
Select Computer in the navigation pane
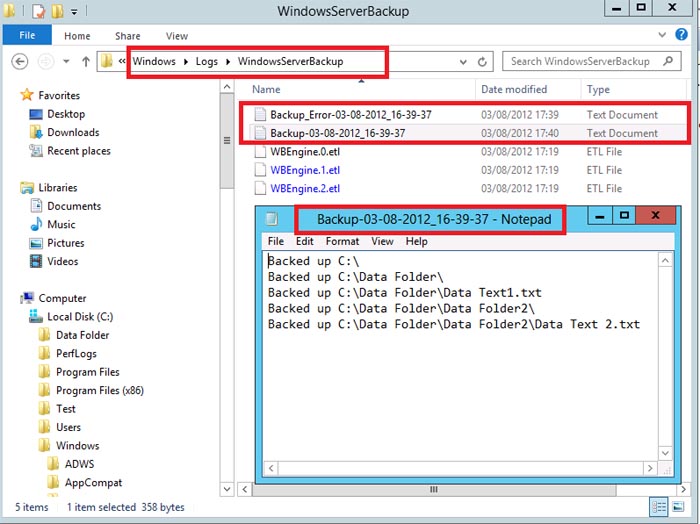click(62, 298)
